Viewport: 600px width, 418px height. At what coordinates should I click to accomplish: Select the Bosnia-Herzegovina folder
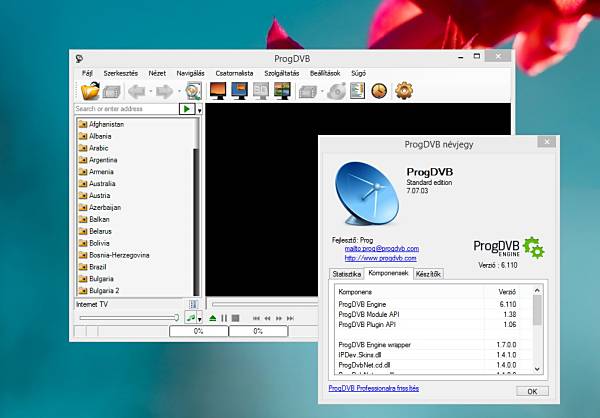pos(114,255)
